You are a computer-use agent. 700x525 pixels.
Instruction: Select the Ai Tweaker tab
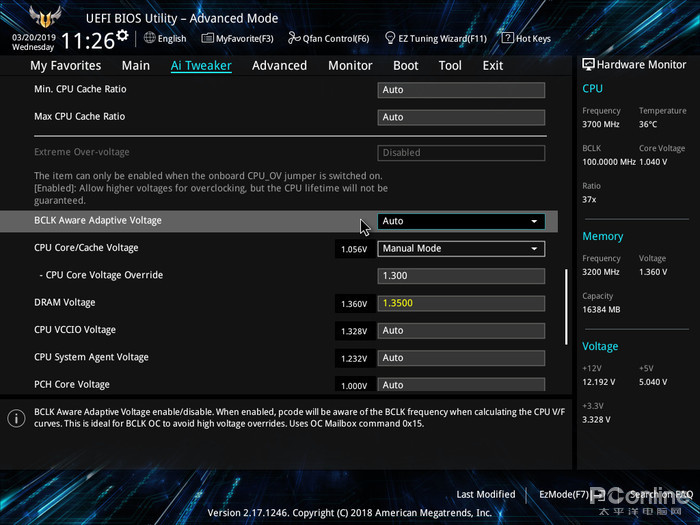[x=201, y=66]
